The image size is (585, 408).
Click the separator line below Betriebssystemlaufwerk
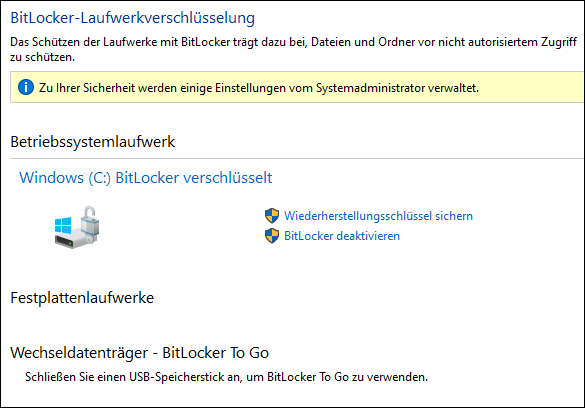coord(297,159)
